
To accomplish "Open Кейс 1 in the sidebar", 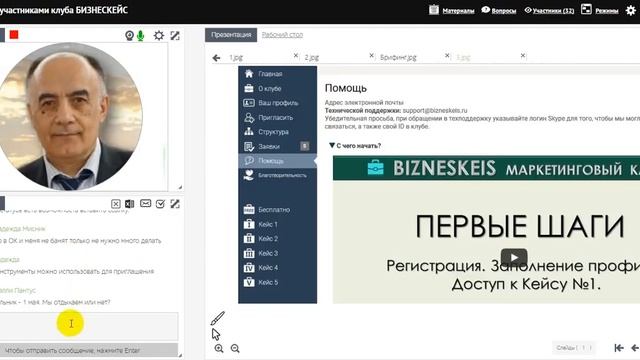I will tap(278, 224).
